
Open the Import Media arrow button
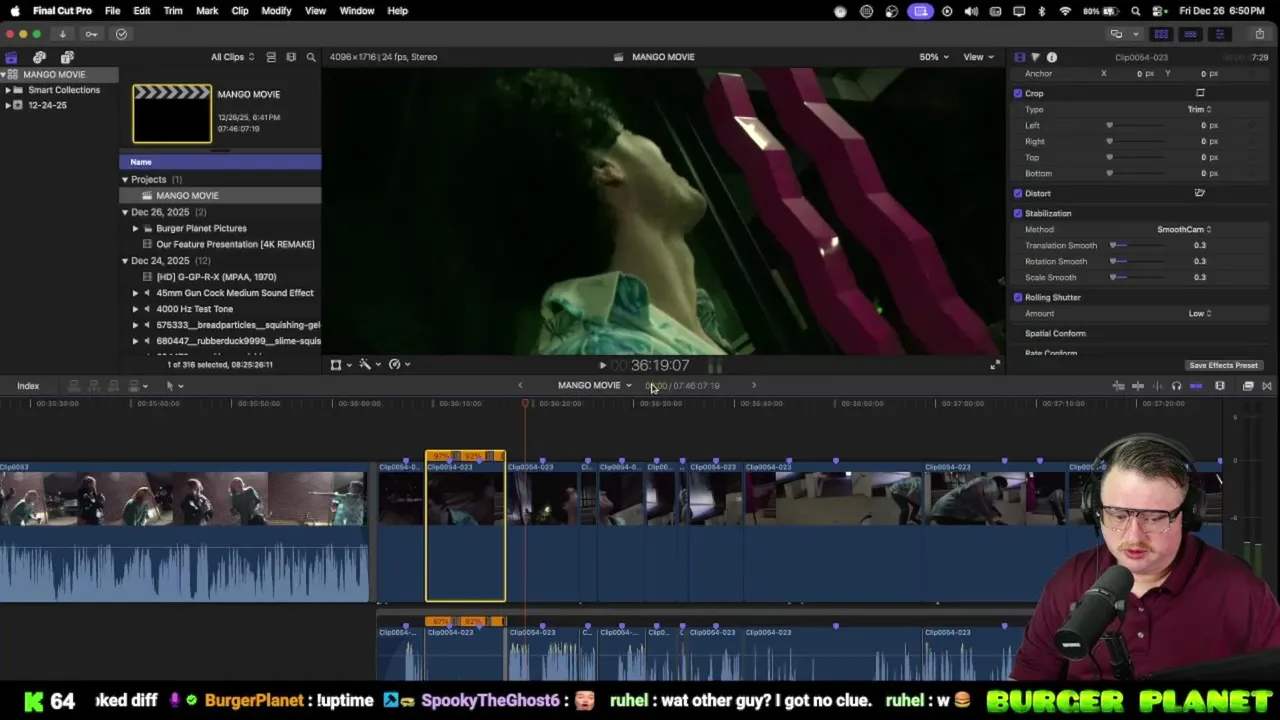pyautogui.click(x=62, y=34)
